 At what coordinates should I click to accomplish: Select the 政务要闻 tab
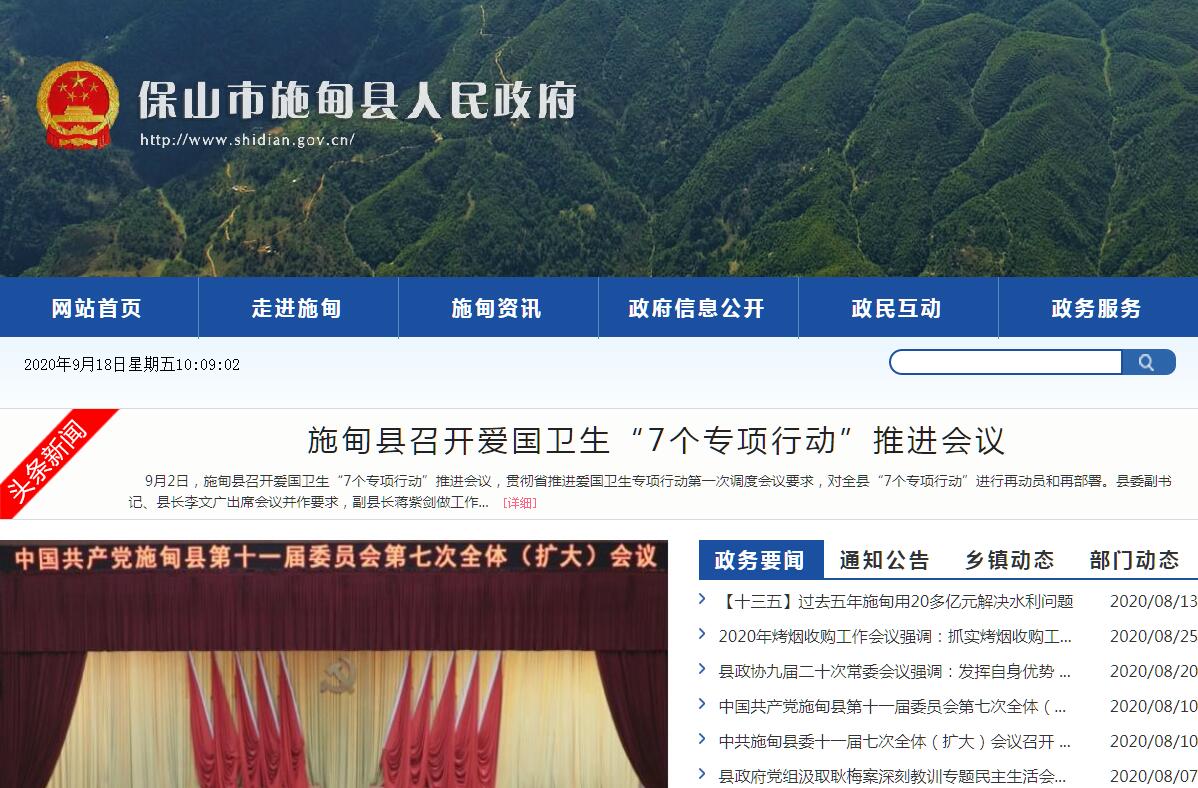tap(761, 560)
